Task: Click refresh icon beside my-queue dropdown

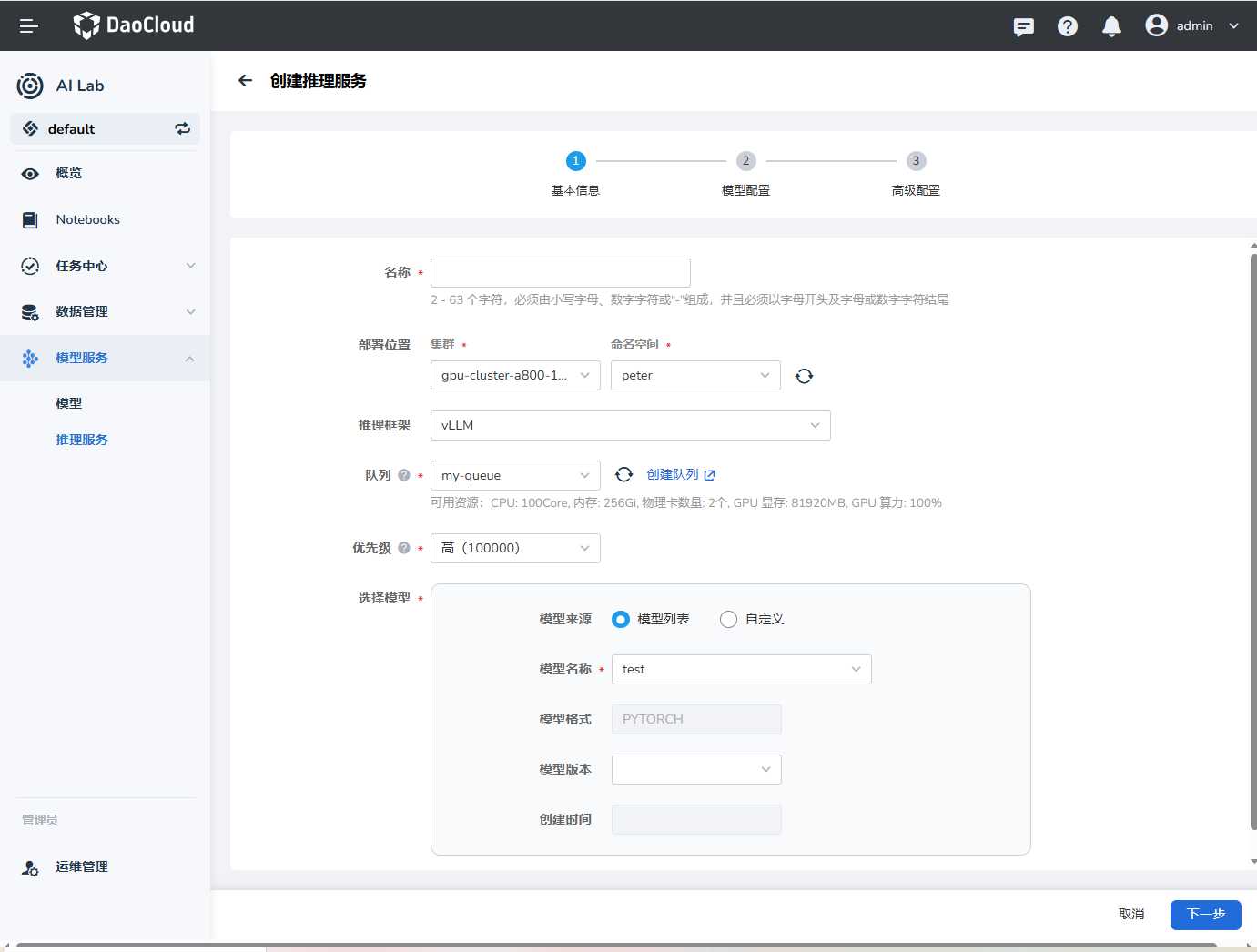Action: pos(623,474)
